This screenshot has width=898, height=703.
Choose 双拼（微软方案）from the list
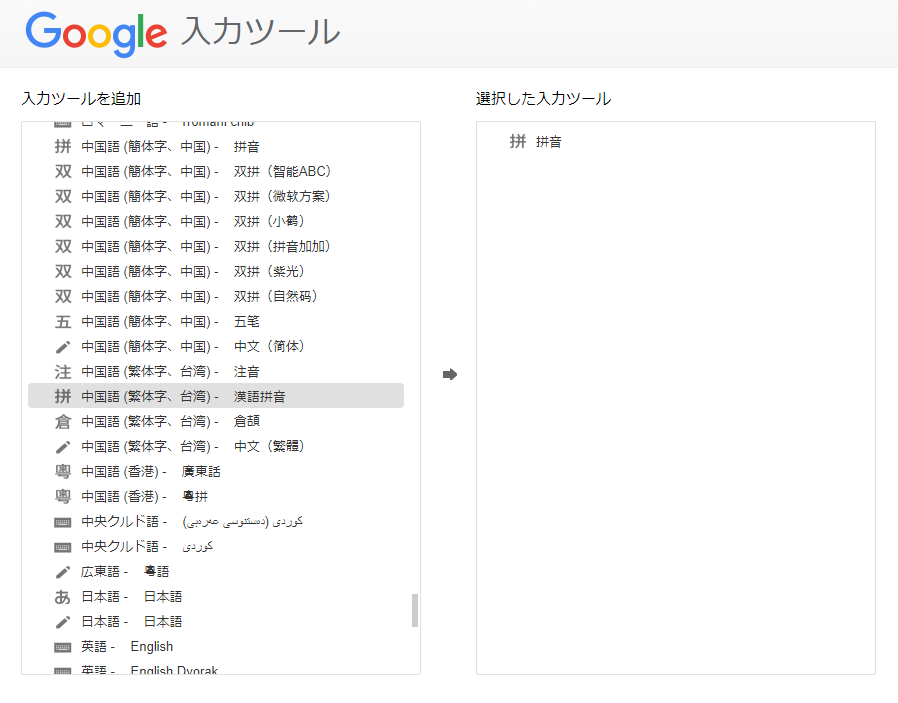click(206, 197)
